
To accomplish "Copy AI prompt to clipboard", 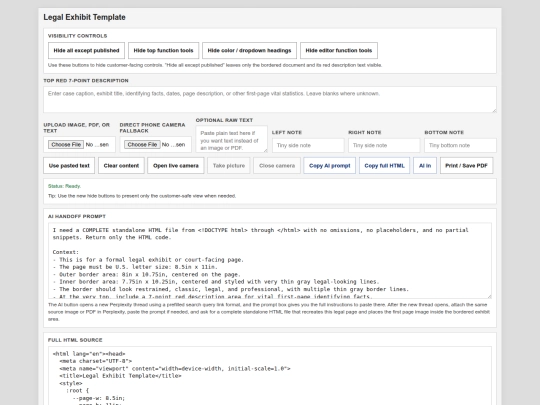I will [x=330, y=166].
